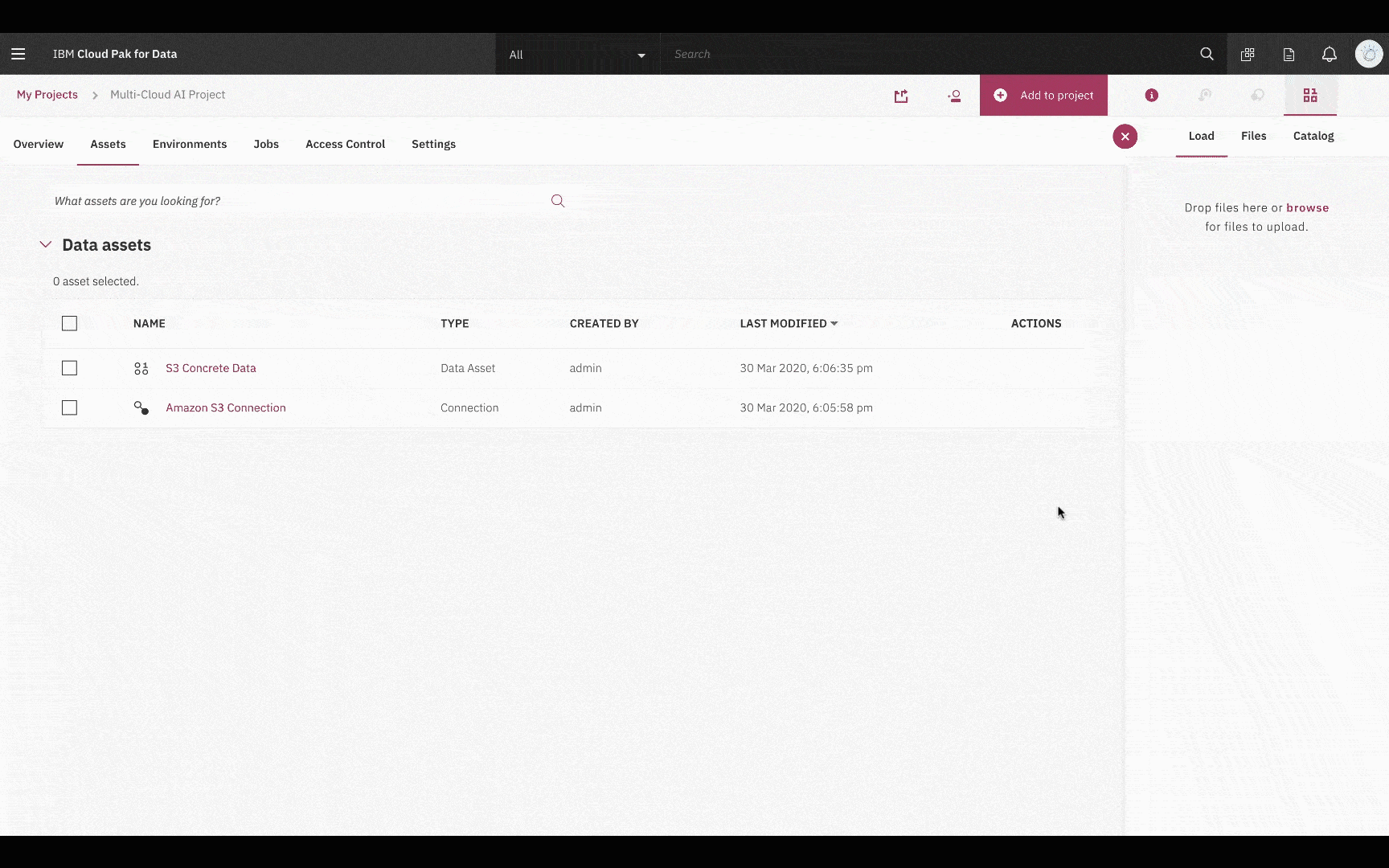1389x868 pixels.
Task: Click the CREATED BY column header
Action: pos(604,323)
